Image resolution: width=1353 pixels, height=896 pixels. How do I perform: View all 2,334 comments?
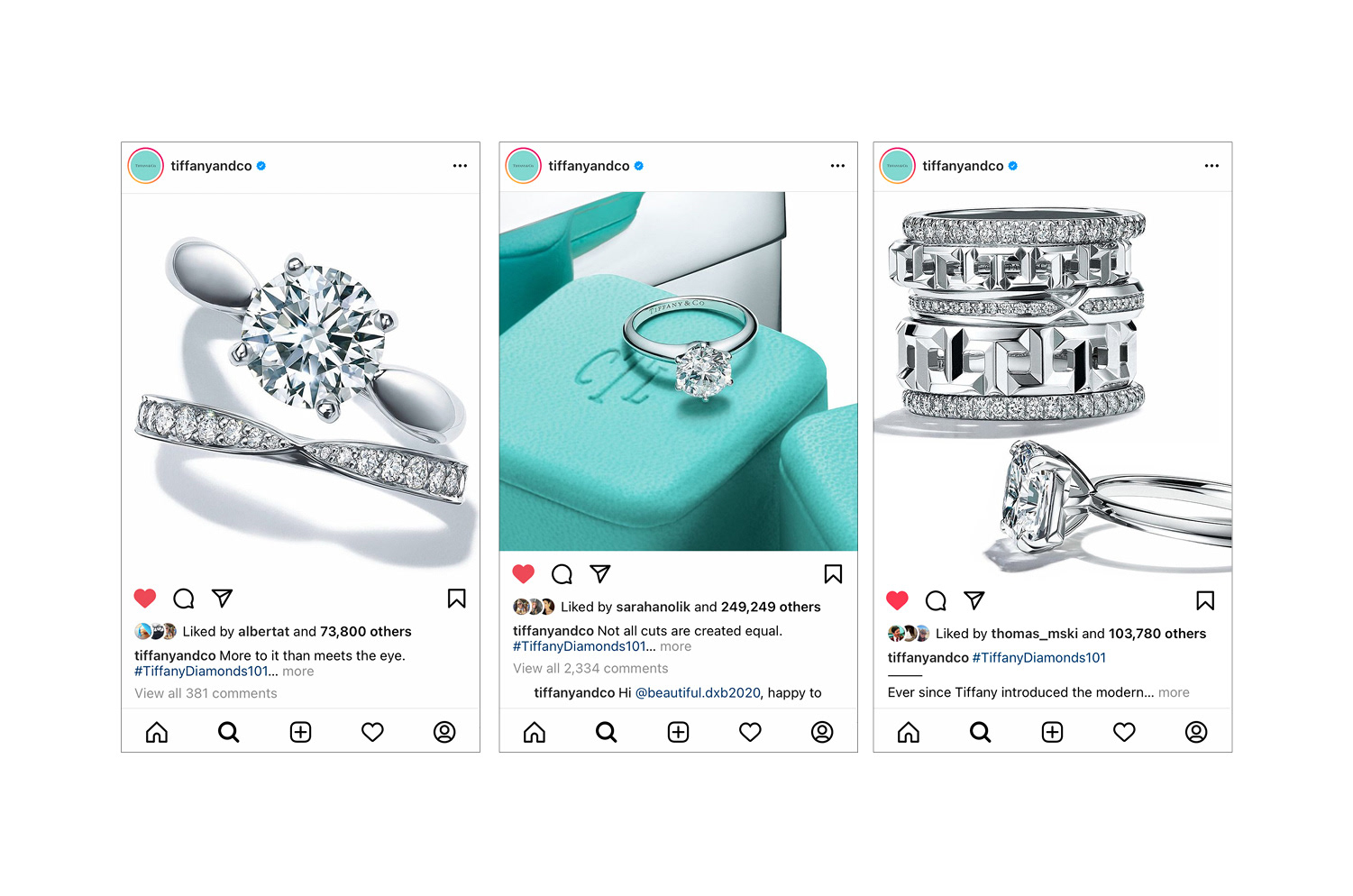[590, 668]
